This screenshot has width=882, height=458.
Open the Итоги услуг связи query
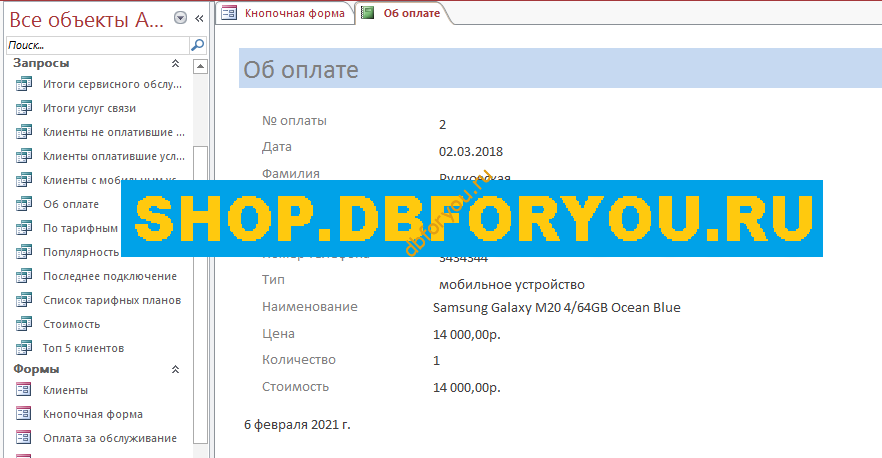click(x=89, y=108)
